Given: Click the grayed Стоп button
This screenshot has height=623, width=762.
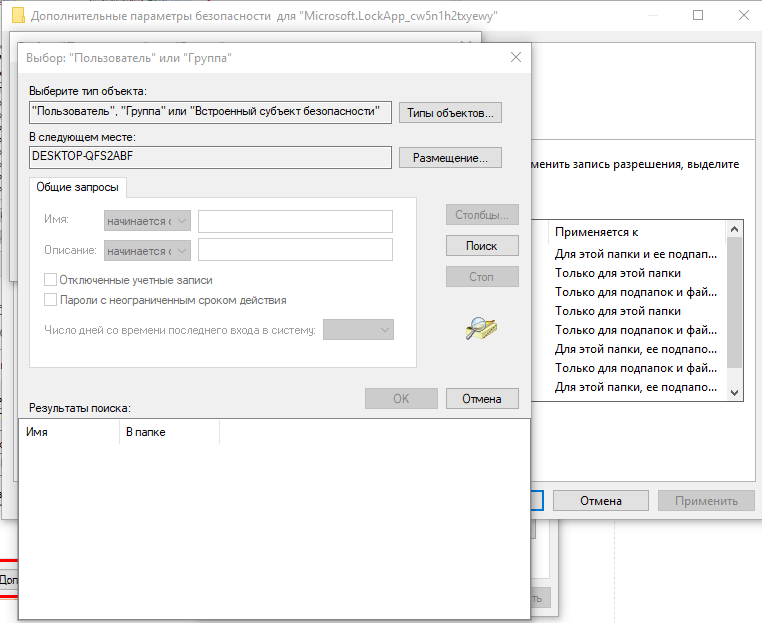Looking at the screenshot, I should click(x=482, y=277).
